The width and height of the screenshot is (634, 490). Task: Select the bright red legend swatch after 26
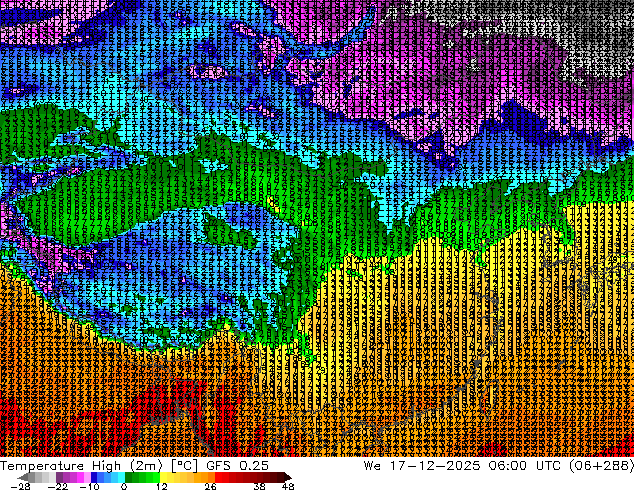coord(218,477)
